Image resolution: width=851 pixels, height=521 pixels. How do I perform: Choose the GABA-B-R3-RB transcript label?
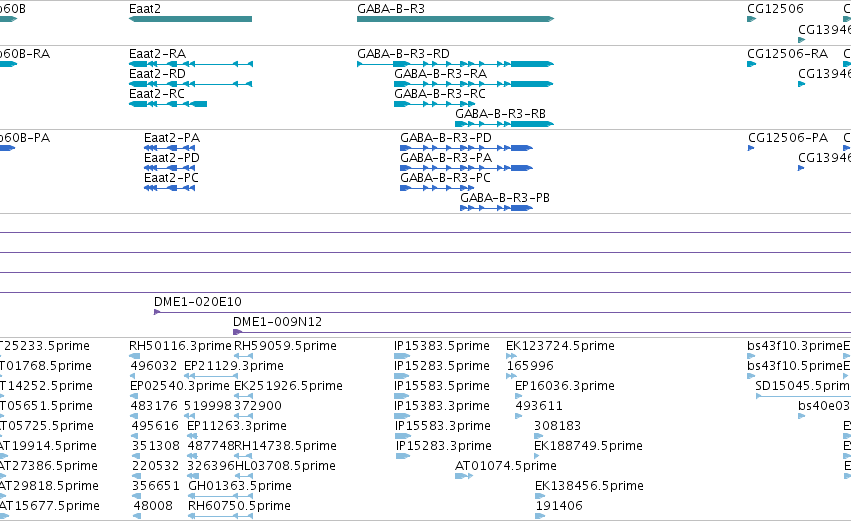[x=500, y=114]
